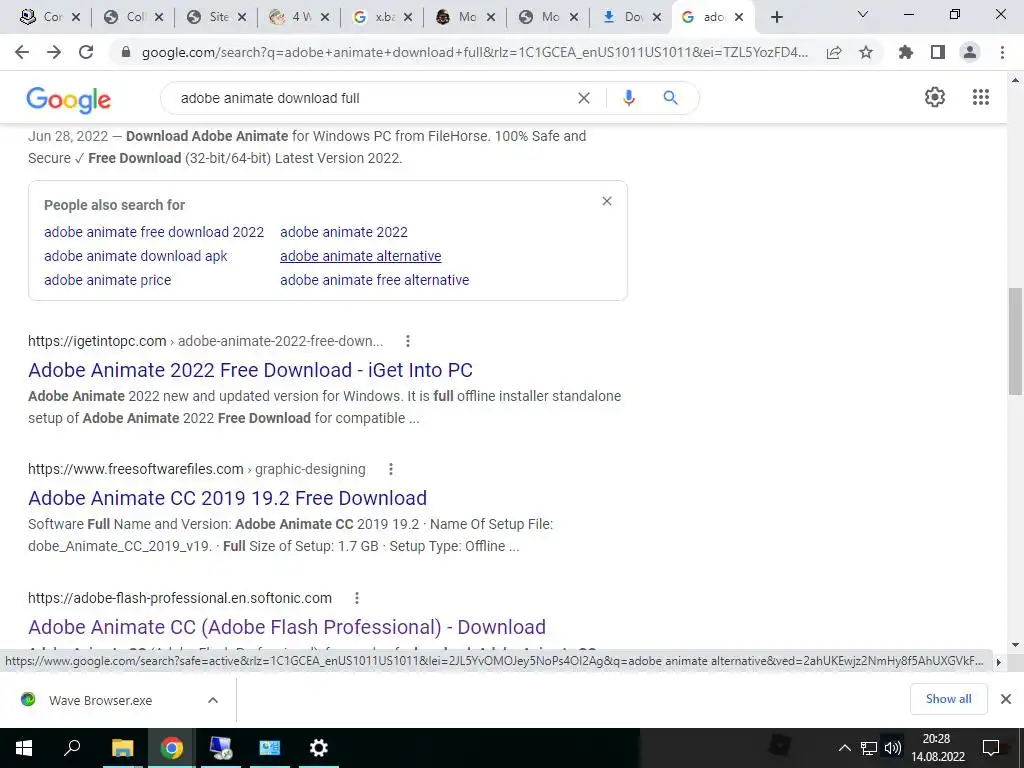
Task: Go back to the previous page
Action: click(22, 52)
